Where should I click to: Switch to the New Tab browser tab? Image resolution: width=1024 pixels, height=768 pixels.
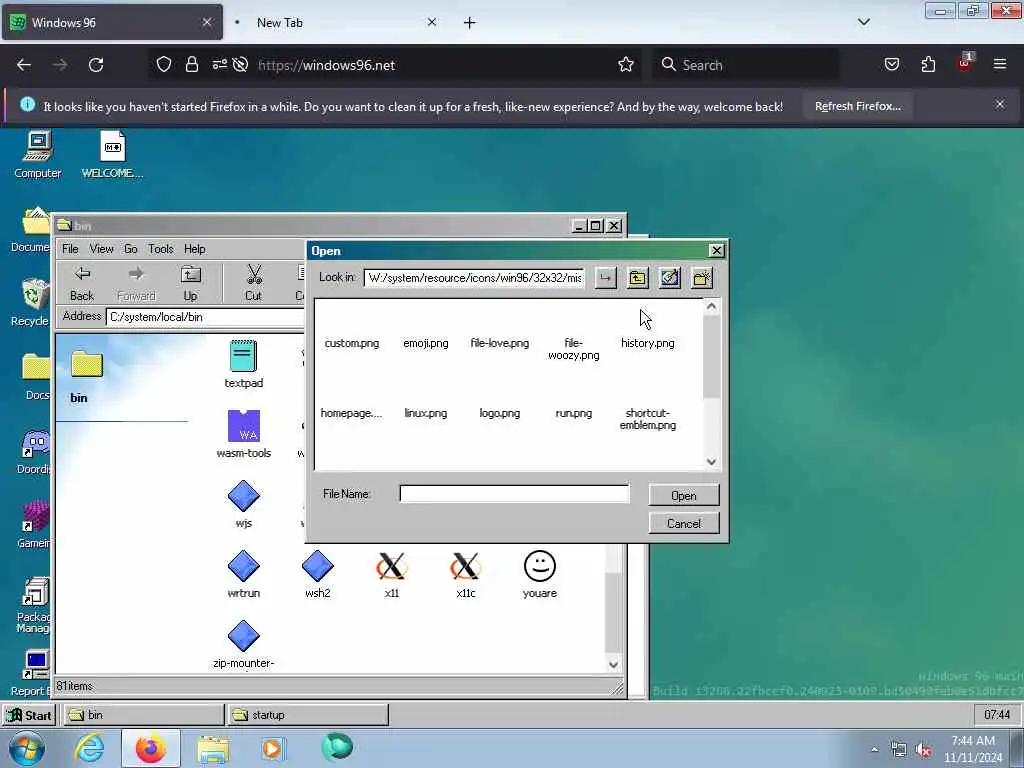[333, 22]
